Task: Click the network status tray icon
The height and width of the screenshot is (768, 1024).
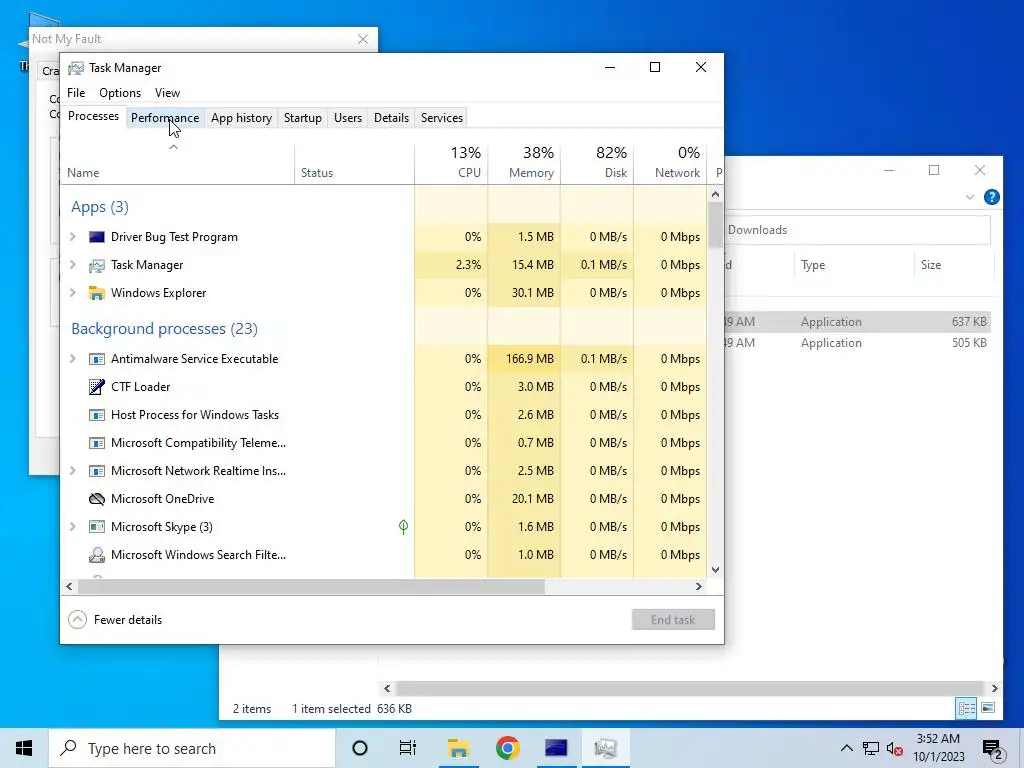Action: (x=871, y=748)
